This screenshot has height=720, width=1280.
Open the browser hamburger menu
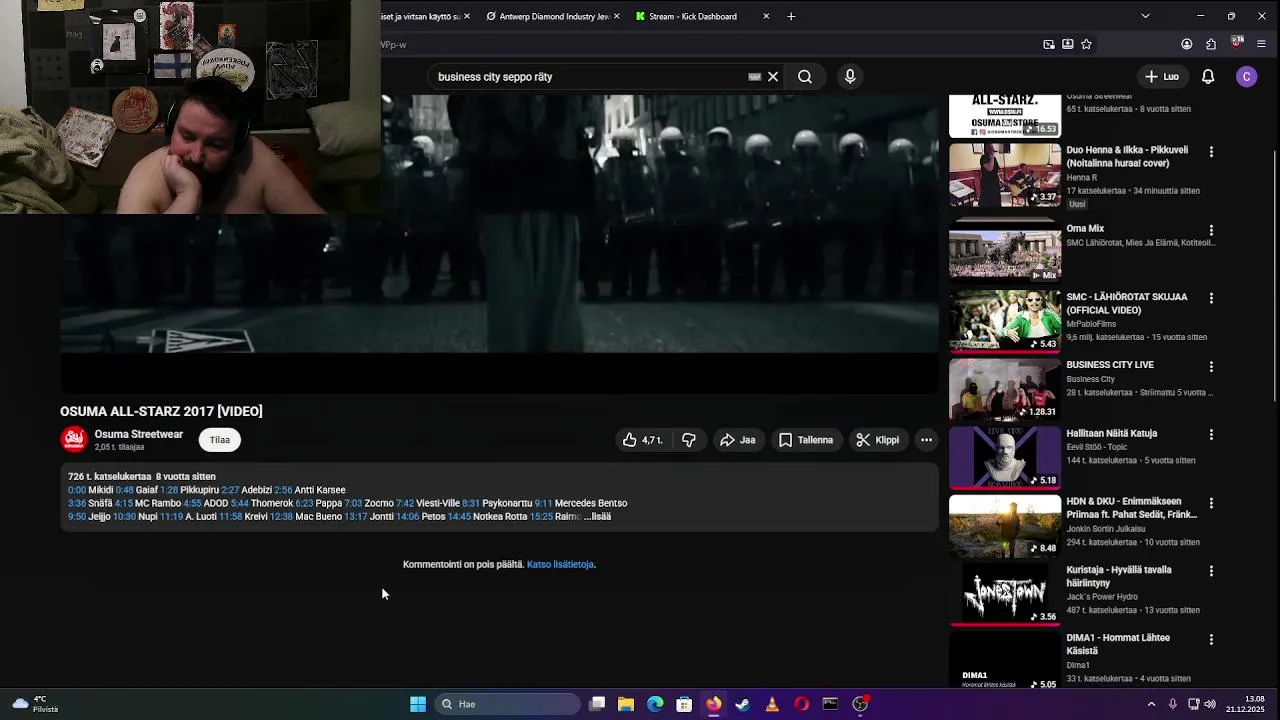coord(1261,44)
